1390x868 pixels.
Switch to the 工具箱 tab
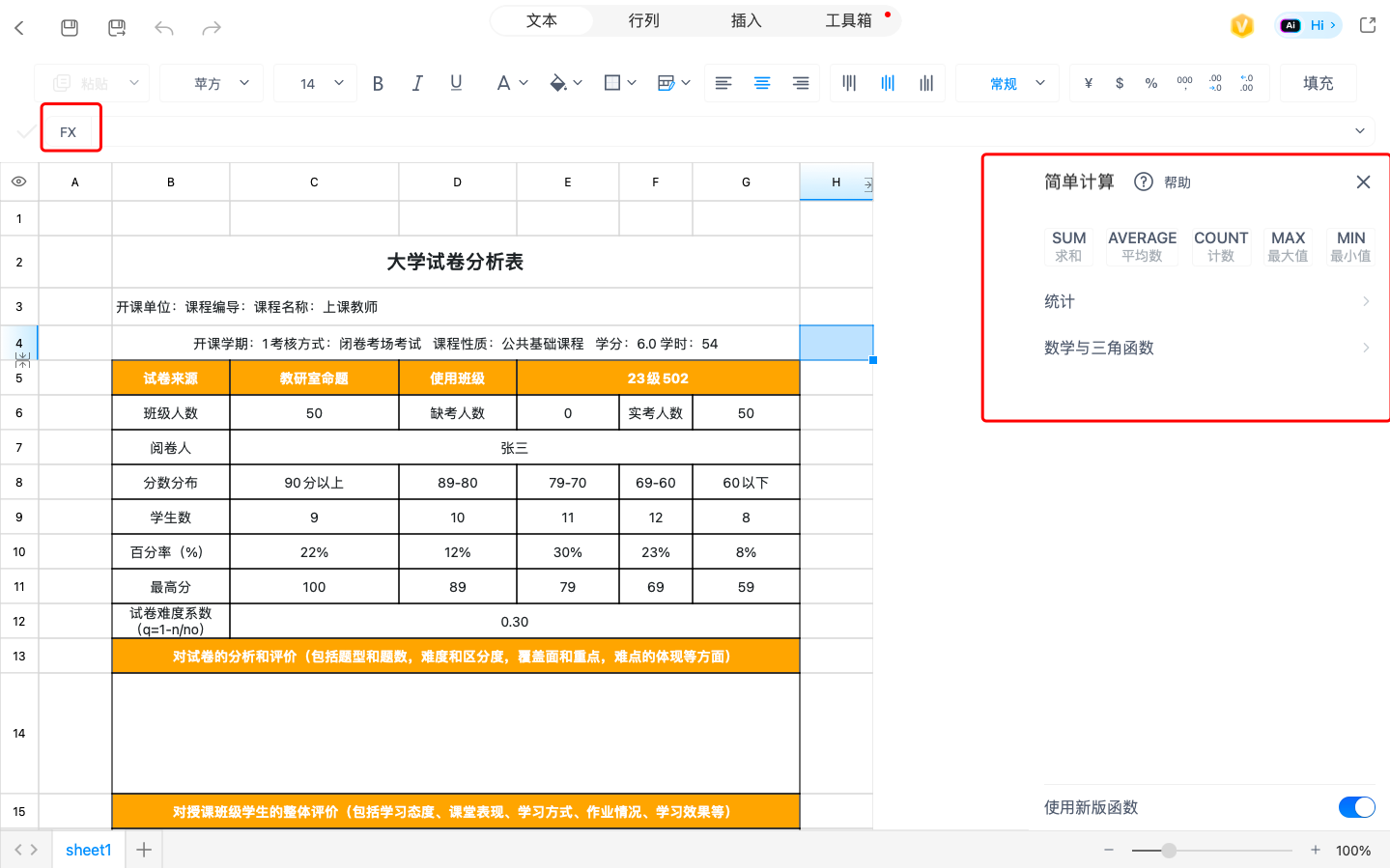[x=849, y=20]
